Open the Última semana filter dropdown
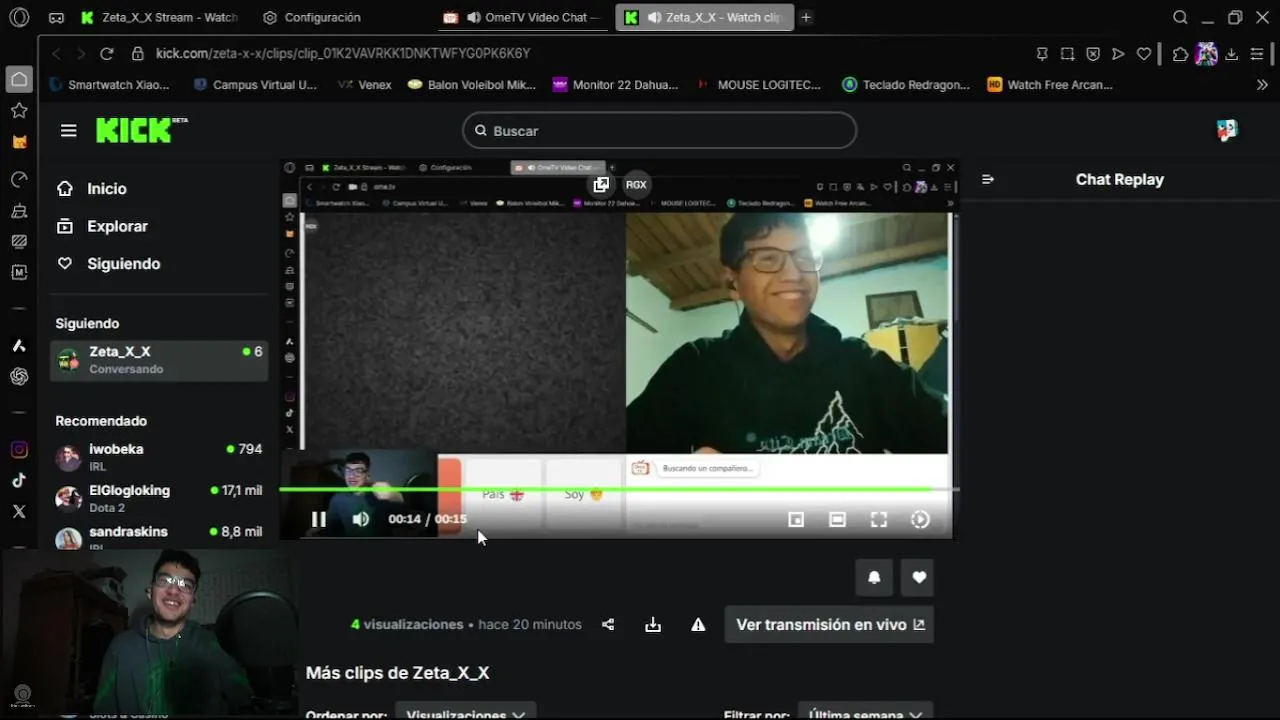1280x720 pixels. pyautogui.click(x=865, y=712)
